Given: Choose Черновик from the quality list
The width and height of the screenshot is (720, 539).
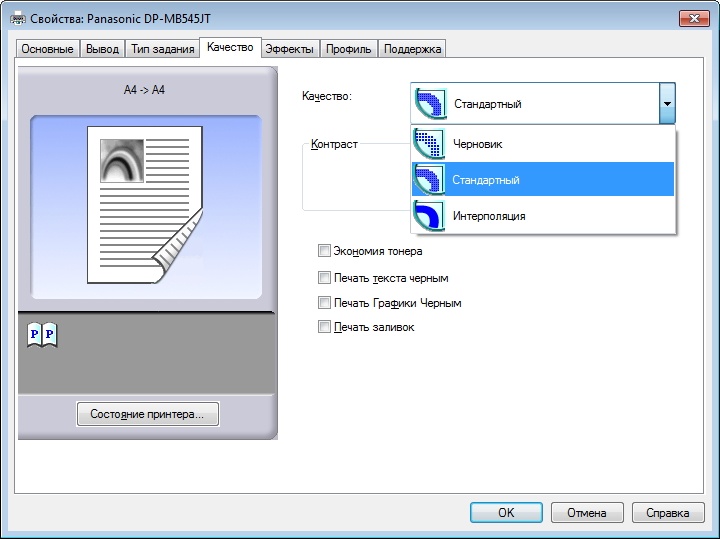Looking at the screenshot, I should pos(543,144).
